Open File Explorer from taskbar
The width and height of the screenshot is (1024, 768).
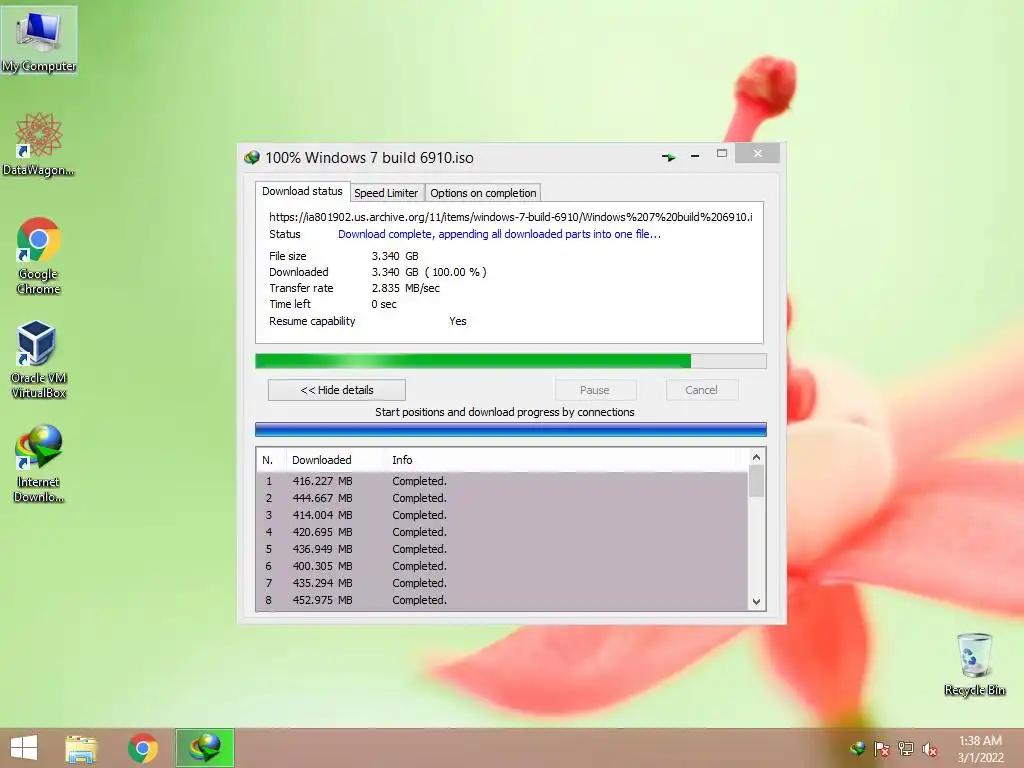82,748
